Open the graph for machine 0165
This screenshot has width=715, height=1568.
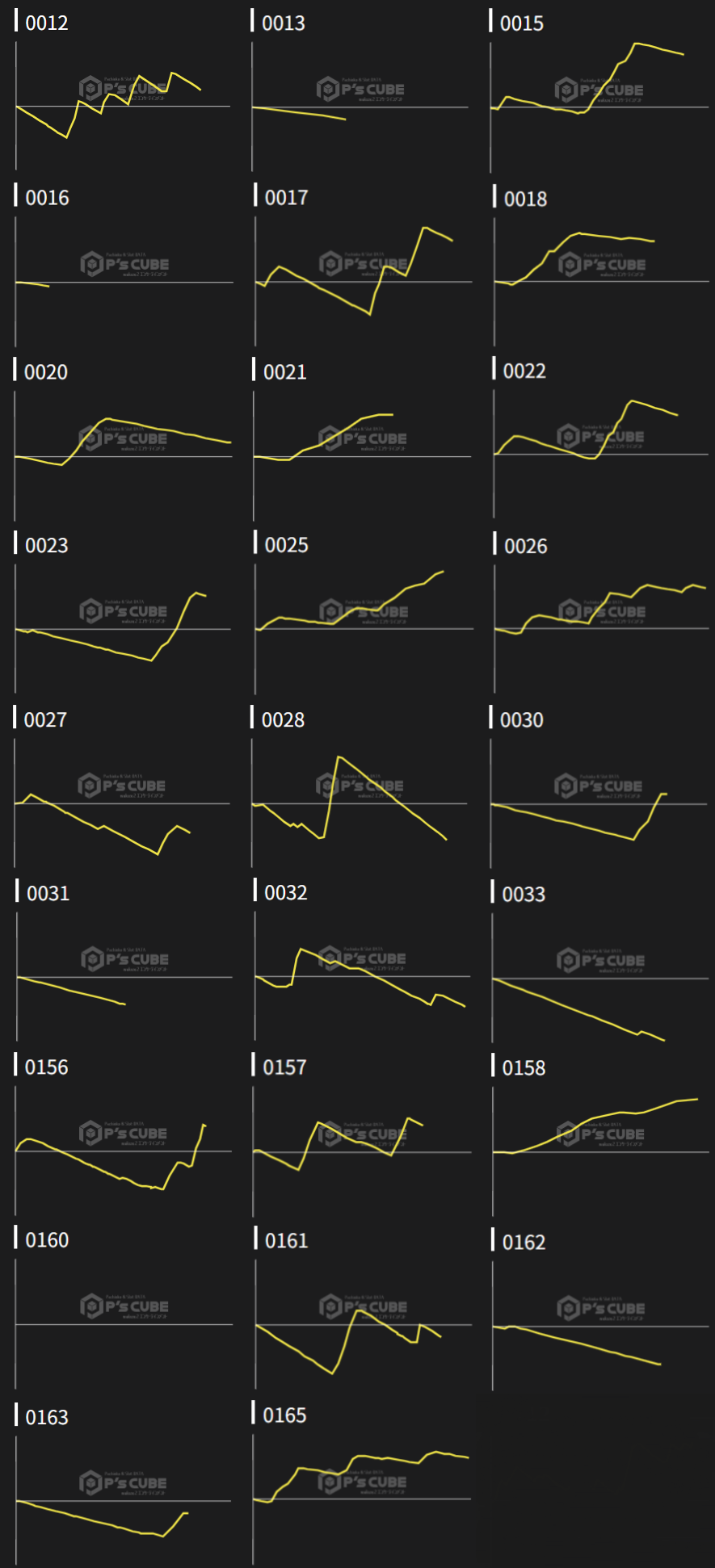(361, 1499)
